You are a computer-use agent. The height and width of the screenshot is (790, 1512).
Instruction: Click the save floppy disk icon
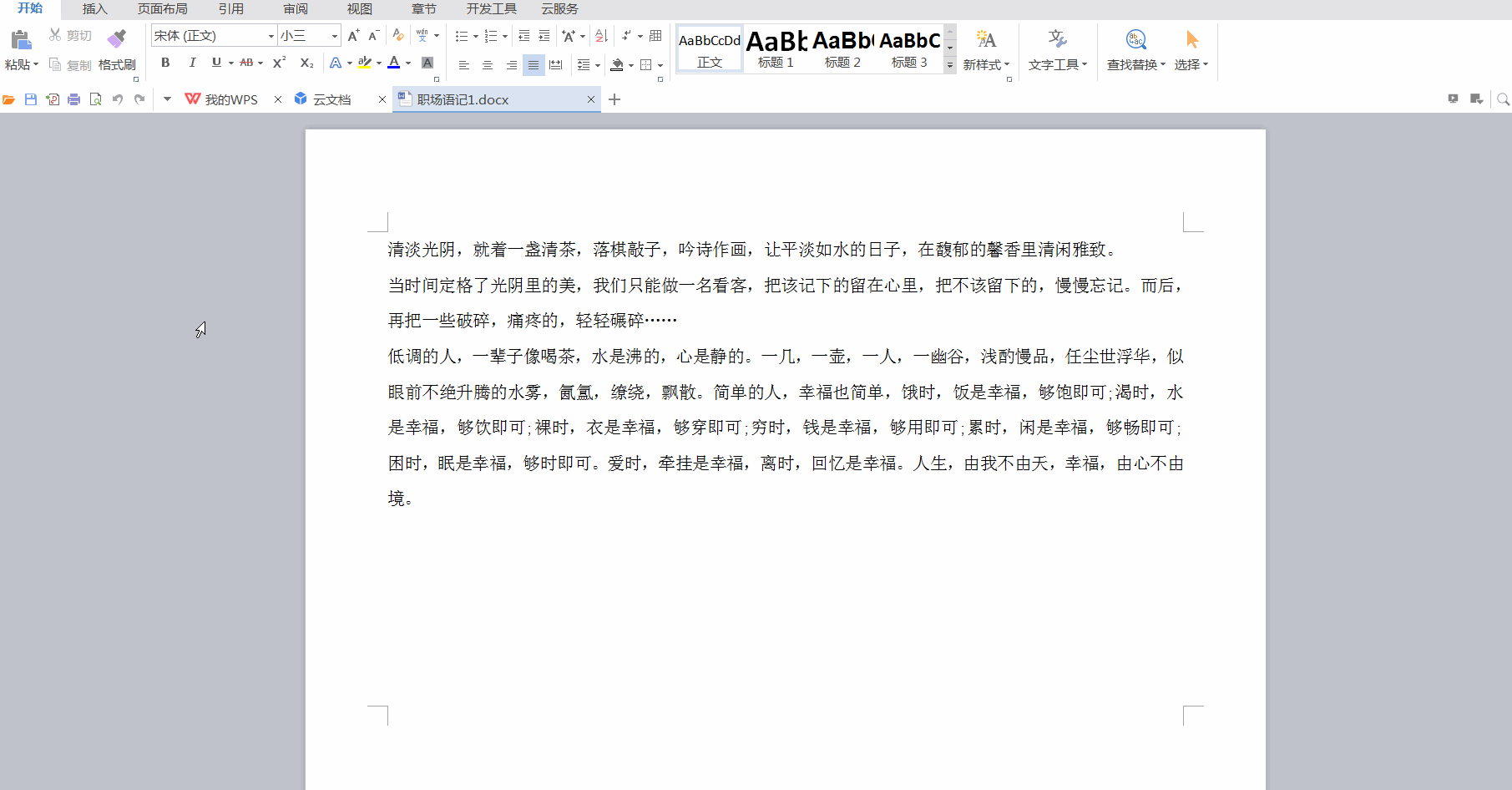[31, 99]
